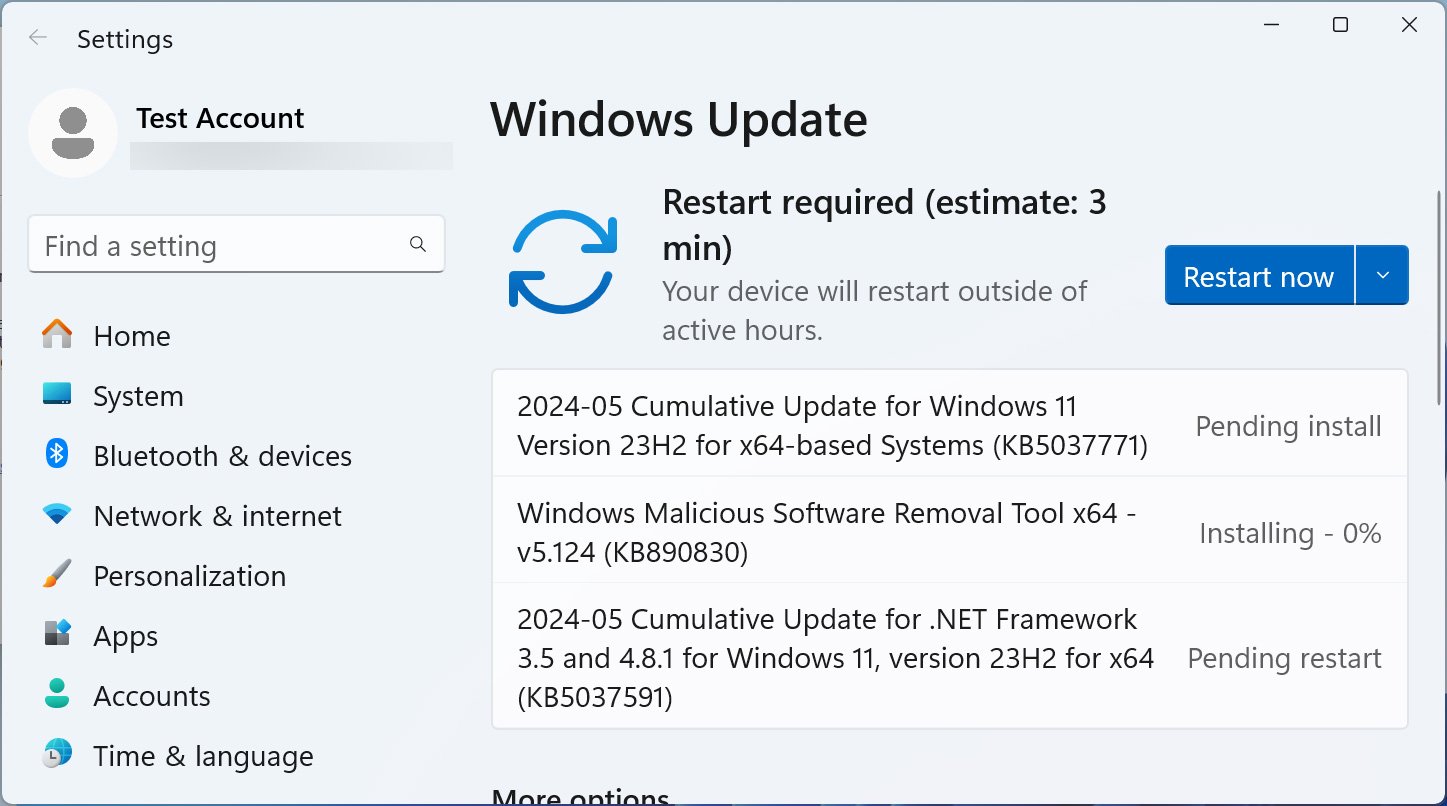Click the Personalization paintbrush icon
This screenshot has width=1447, height=806.
[57, 575]
